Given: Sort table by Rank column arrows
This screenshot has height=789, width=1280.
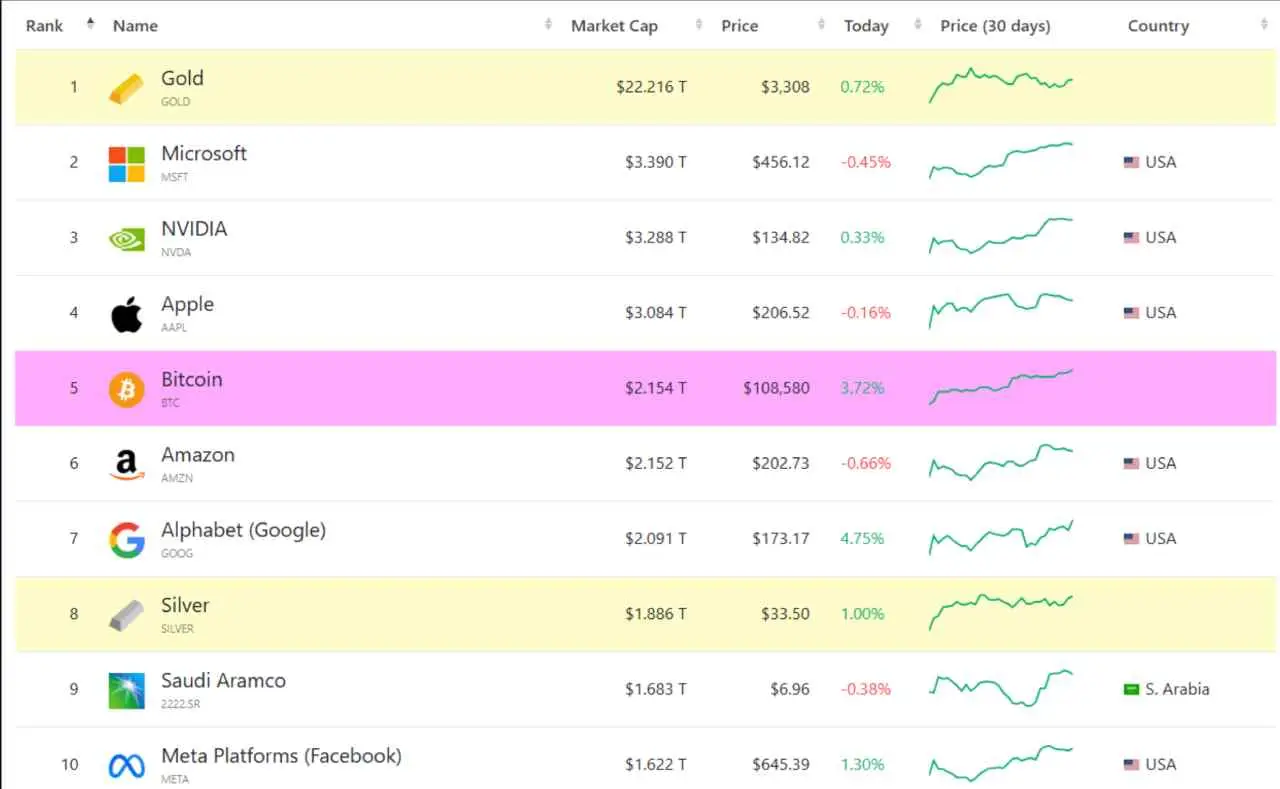Looking at the screenshot, I should point(91,24).
